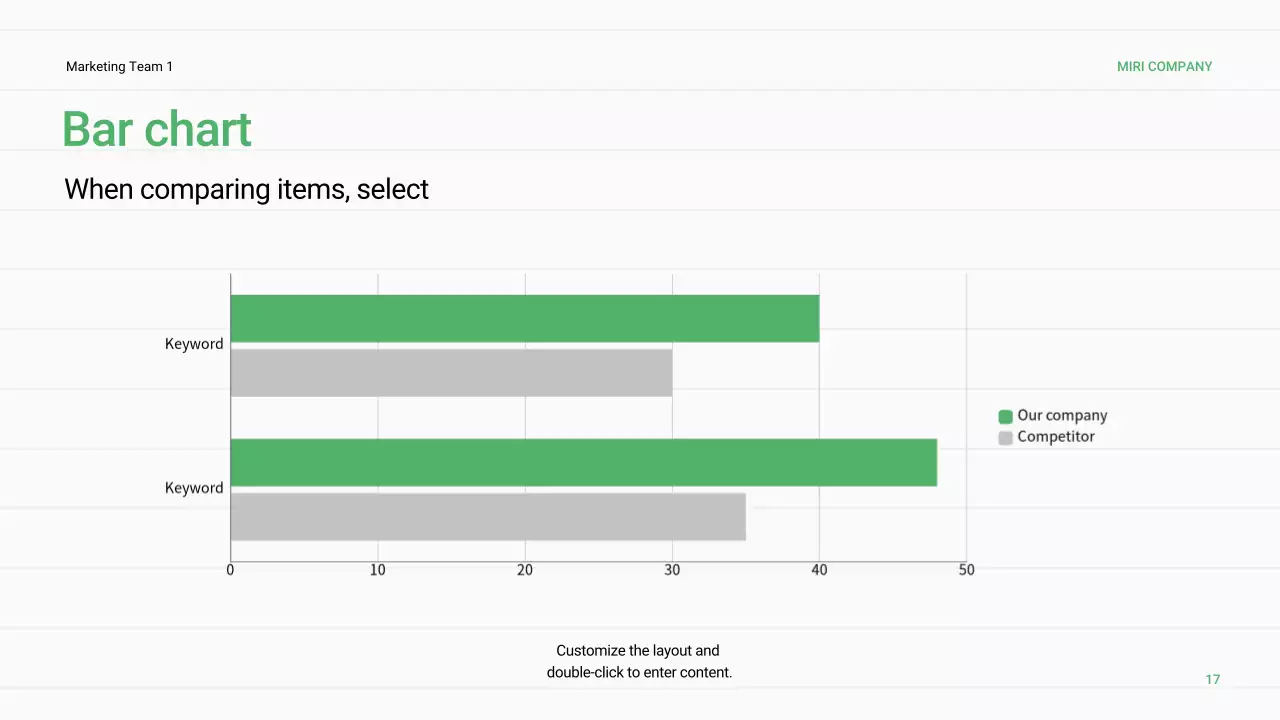Click the 50 value on x-axis
This screenshot has height=720, width=1280.
966,570
